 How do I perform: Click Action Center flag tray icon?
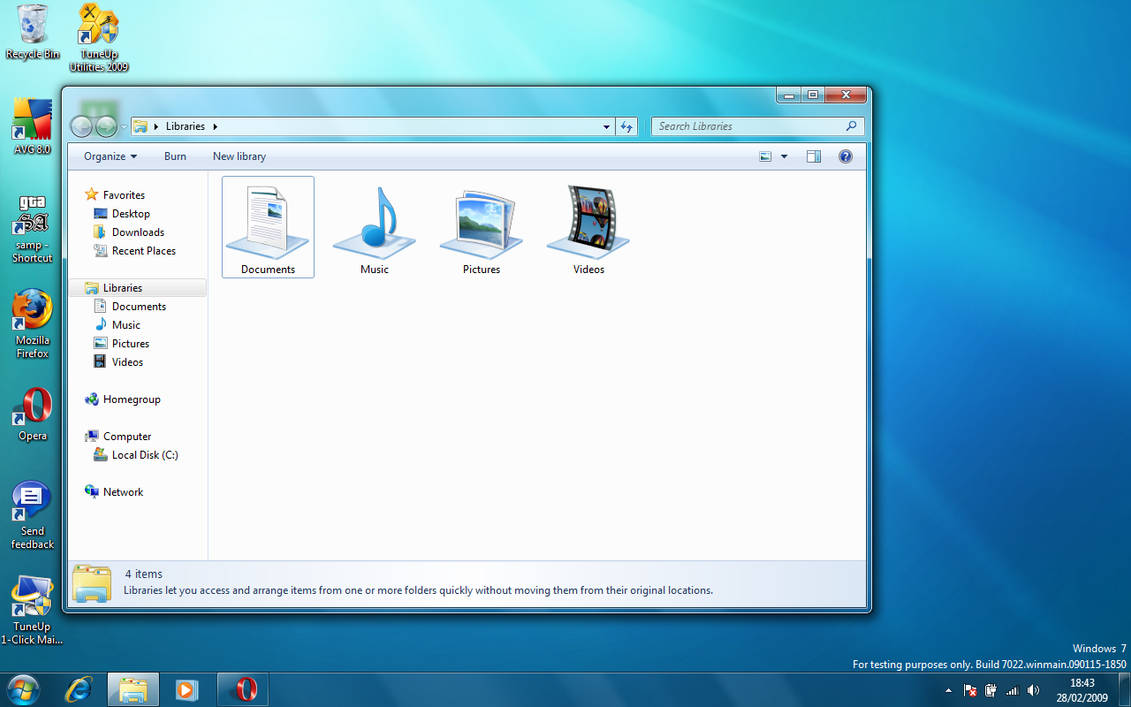[x=970, y=690]
